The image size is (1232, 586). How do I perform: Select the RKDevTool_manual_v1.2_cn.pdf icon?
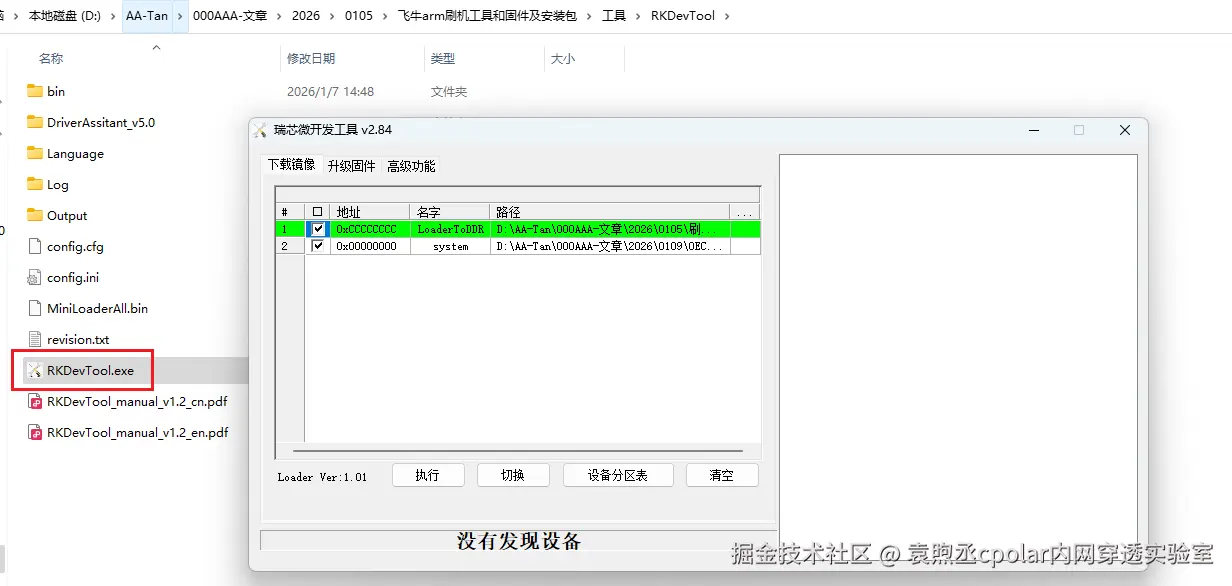click(35, 402)
